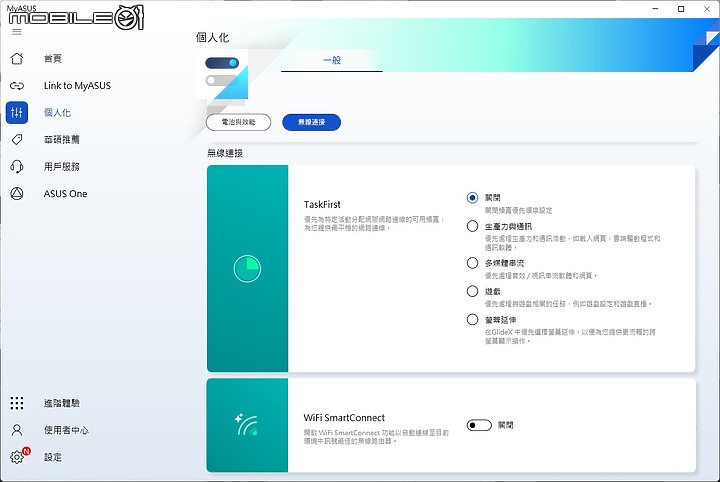Click the 用戶服務 headset icon
The image size is (720, 482).
17,166
